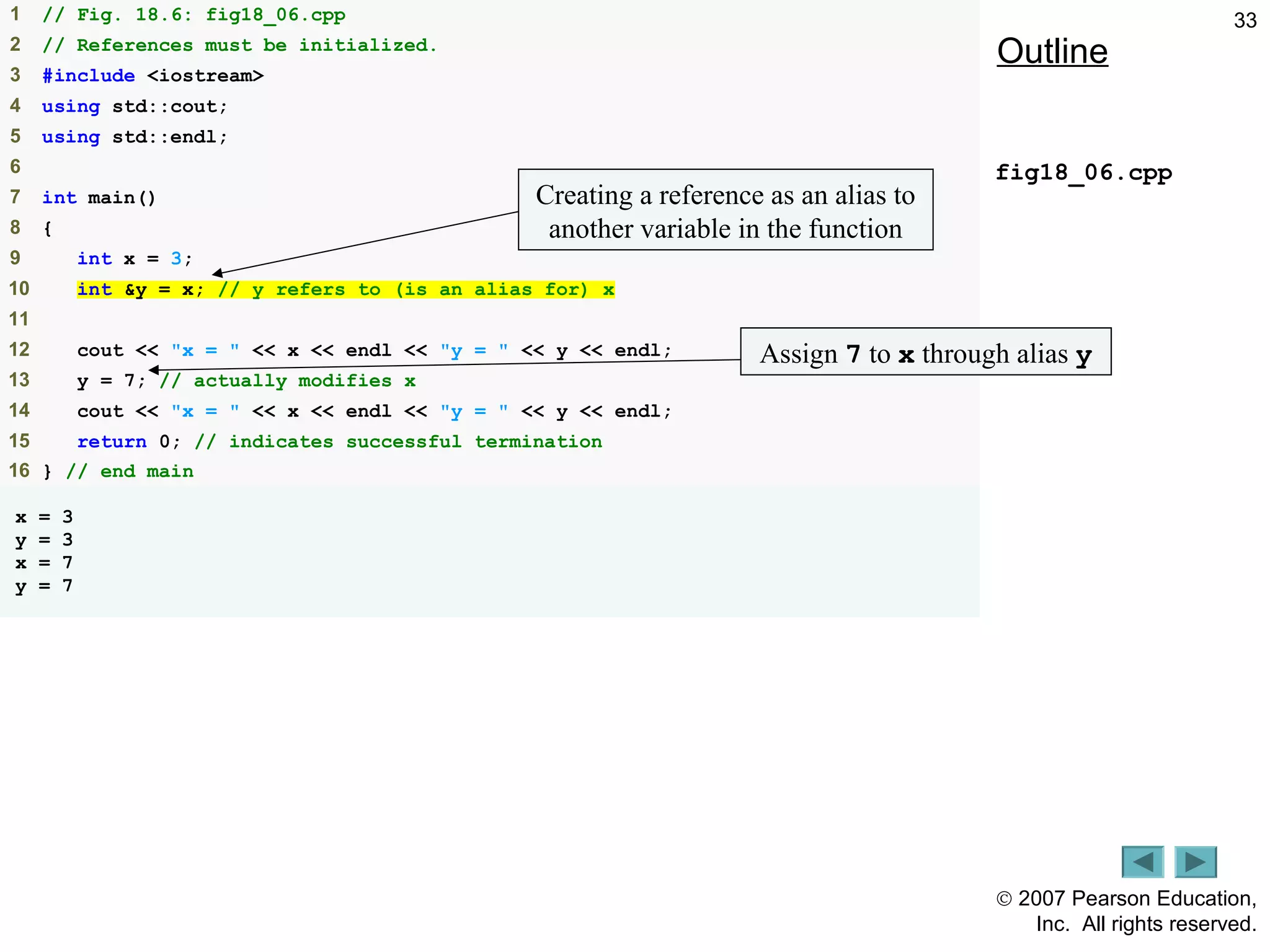The width and height of the screenshot is (1270, 952).
Task: Select the output line 'y = 3'
Action: click(44, 540)
